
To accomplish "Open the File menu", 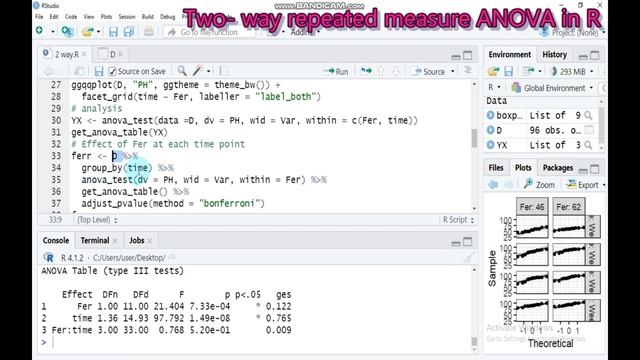I will pyautogui.click(x=39, y=17).
